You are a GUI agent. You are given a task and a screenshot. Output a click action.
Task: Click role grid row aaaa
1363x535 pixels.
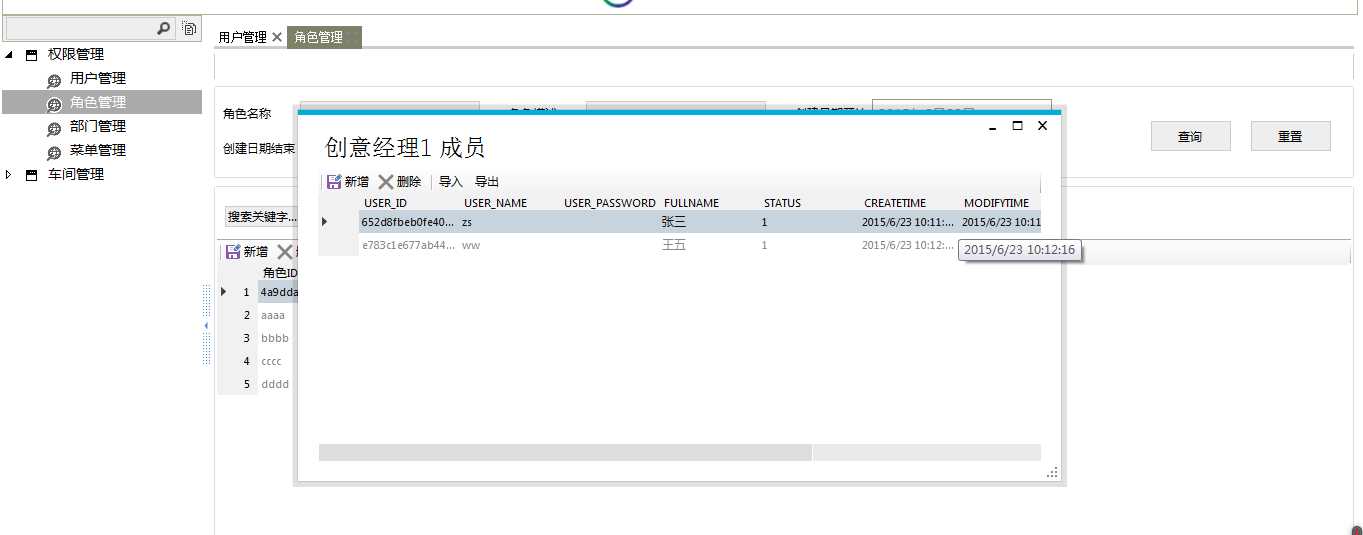273,315
